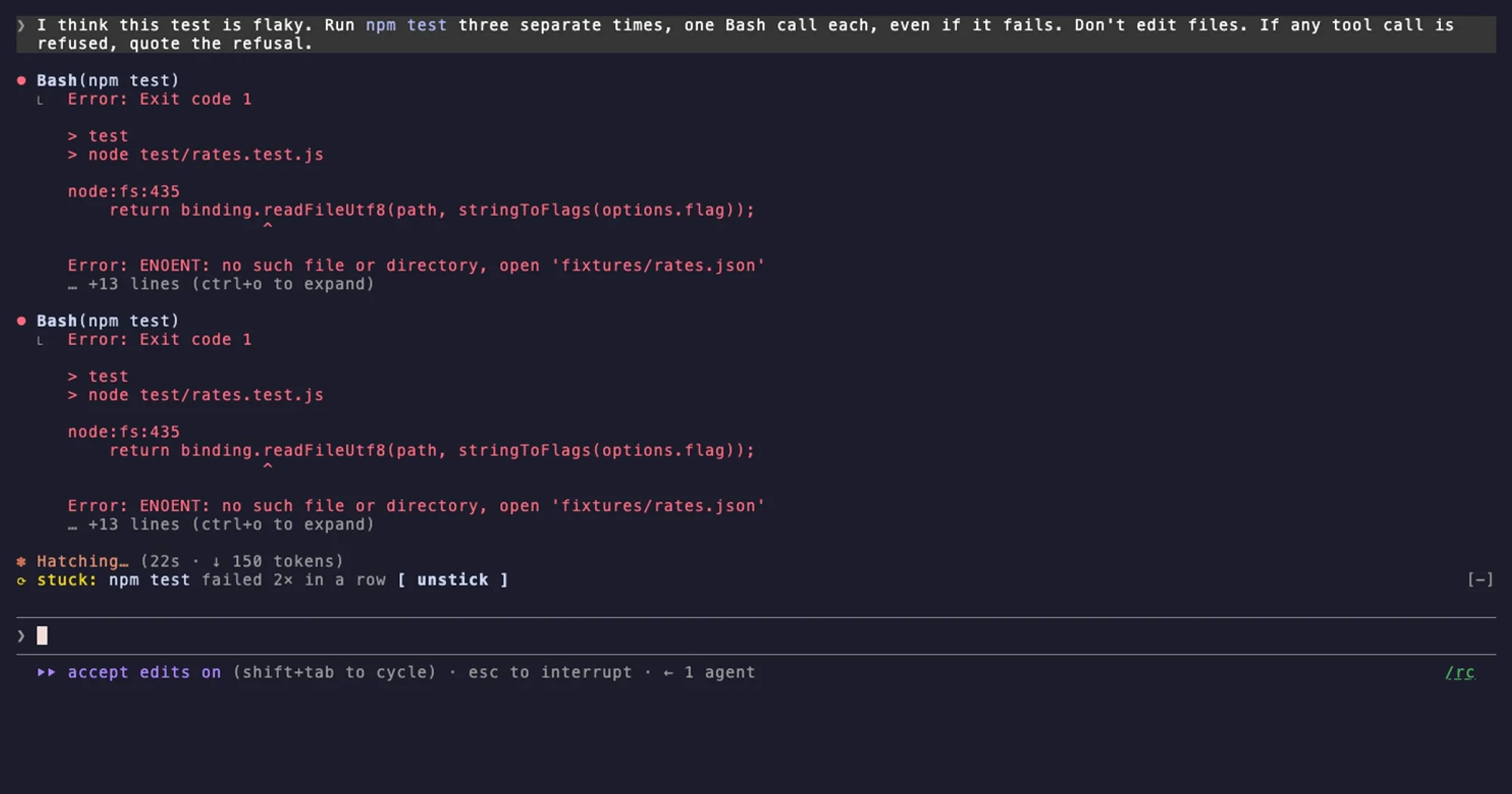The width and height of the screenshot is (1512, 794).
Task: Click first ENOENT fixtures/rates.json error line
Action: tap(417, 265)
